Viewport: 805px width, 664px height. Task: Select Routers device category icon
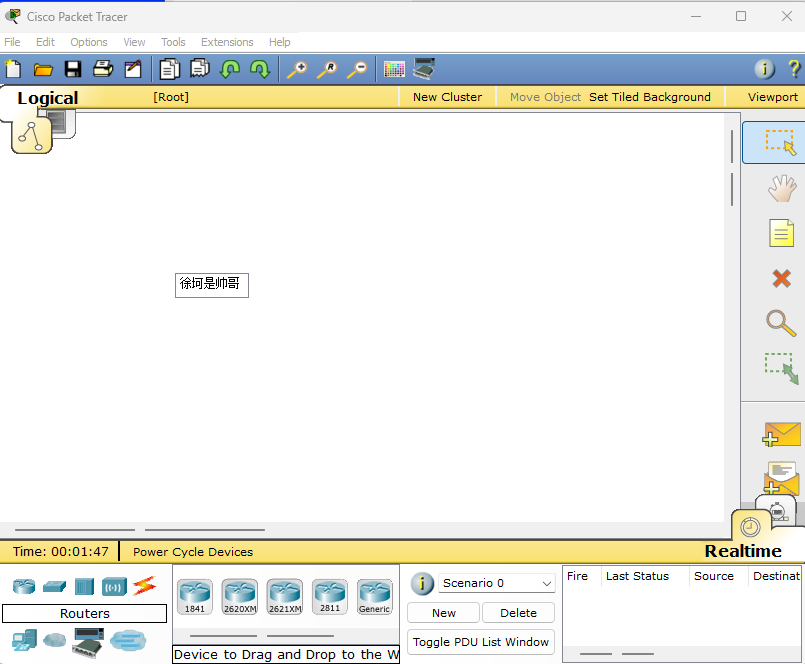24,586
